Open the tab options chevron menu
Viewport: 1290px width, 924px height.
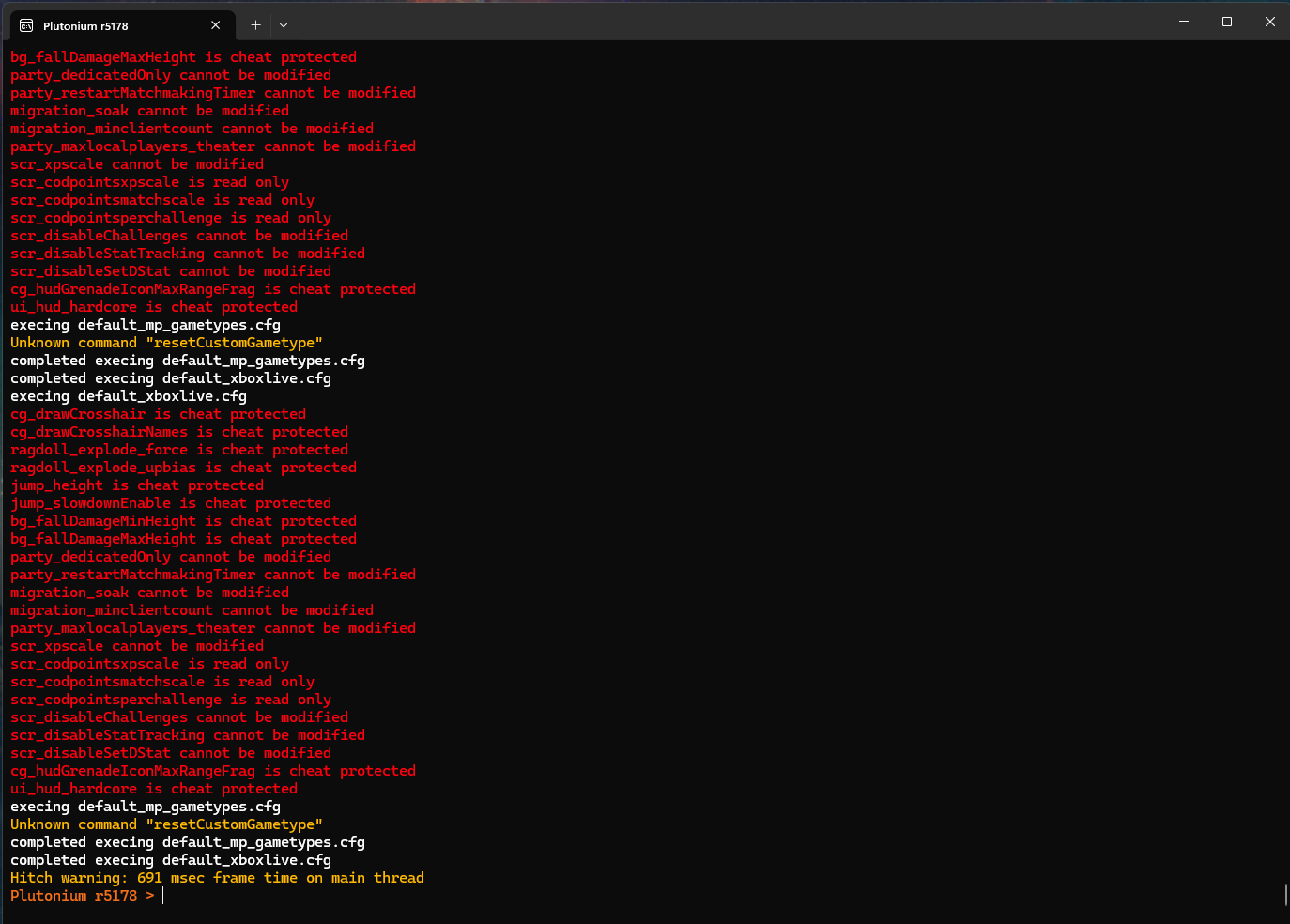(283, 25)
